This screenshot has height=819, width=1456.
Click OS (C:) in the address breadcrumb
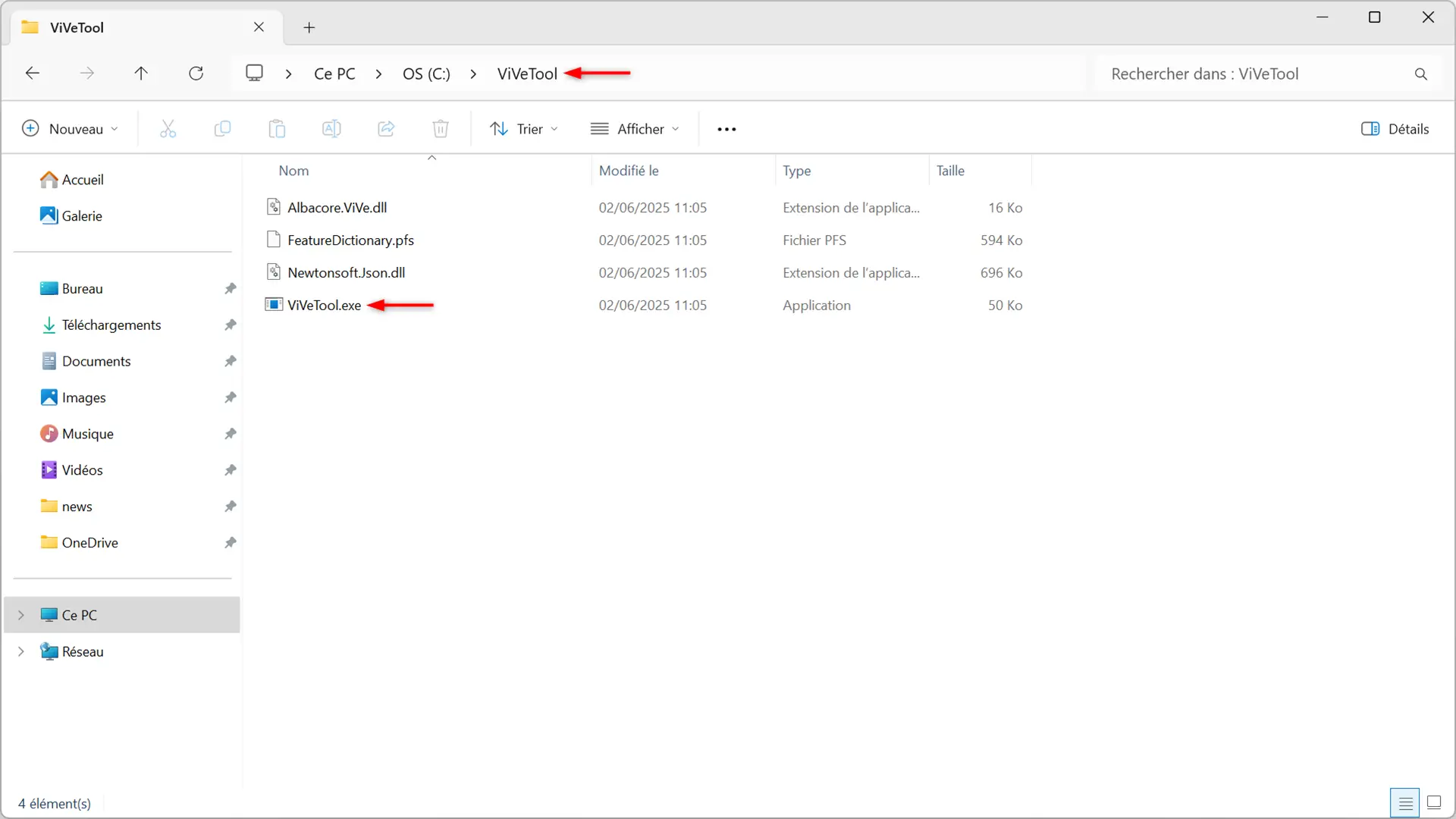[426, 74]
